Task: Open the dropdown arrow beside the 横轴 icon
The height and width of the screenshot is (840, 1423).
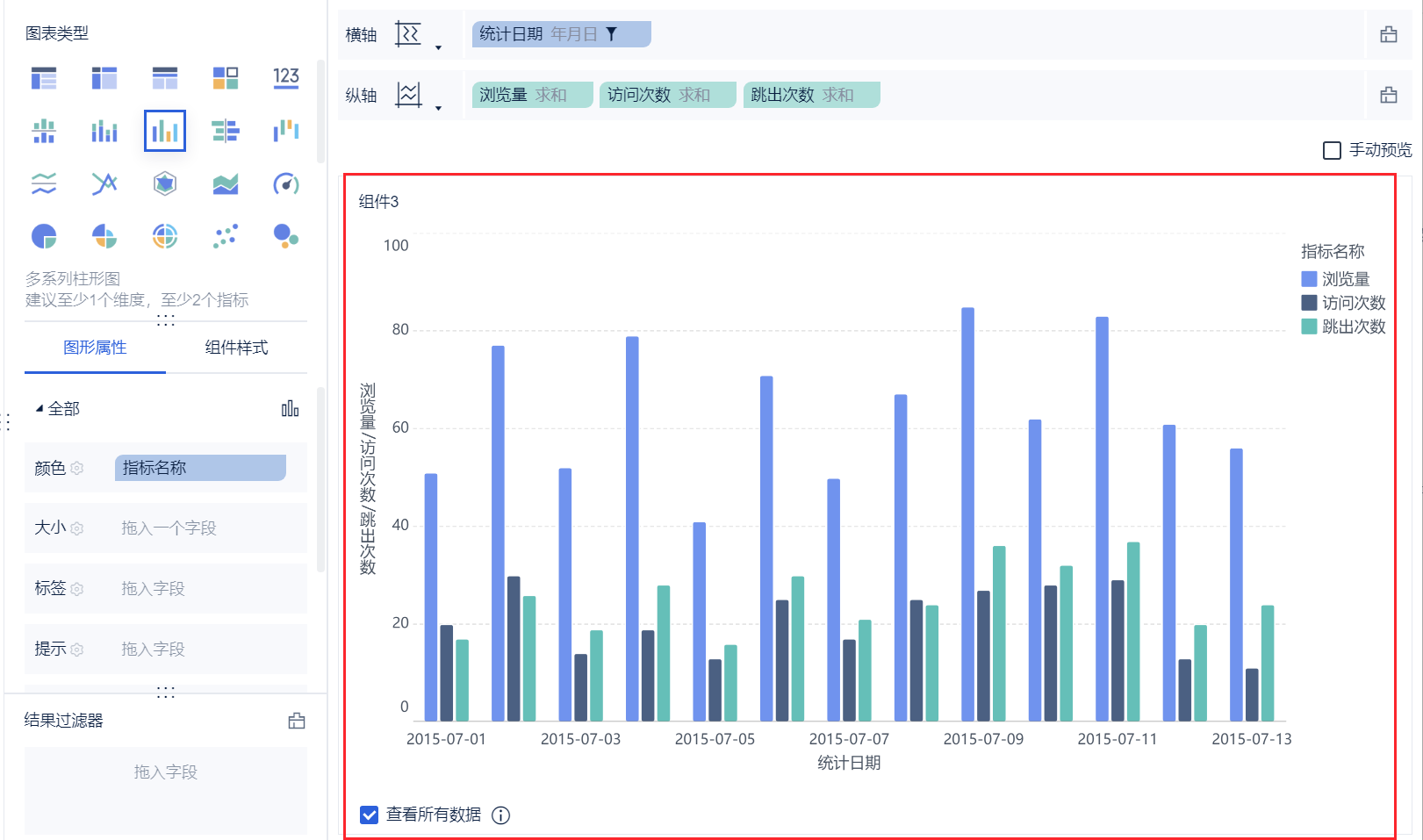Action: tap(438, 48)
